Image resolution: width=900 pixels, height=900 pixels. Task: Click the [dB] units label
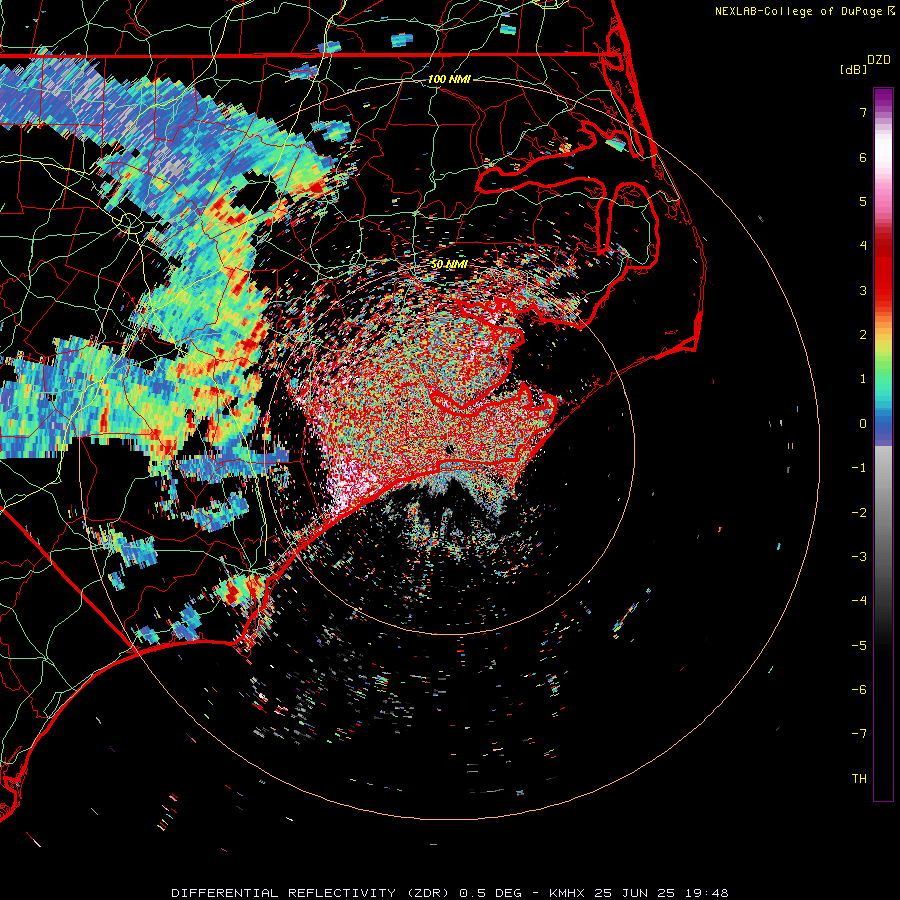coord(853,69)
